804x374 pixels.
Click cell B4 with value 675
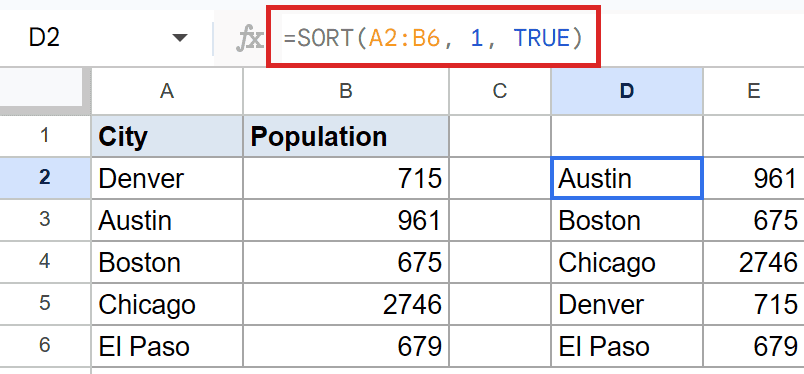coord(346,262)
